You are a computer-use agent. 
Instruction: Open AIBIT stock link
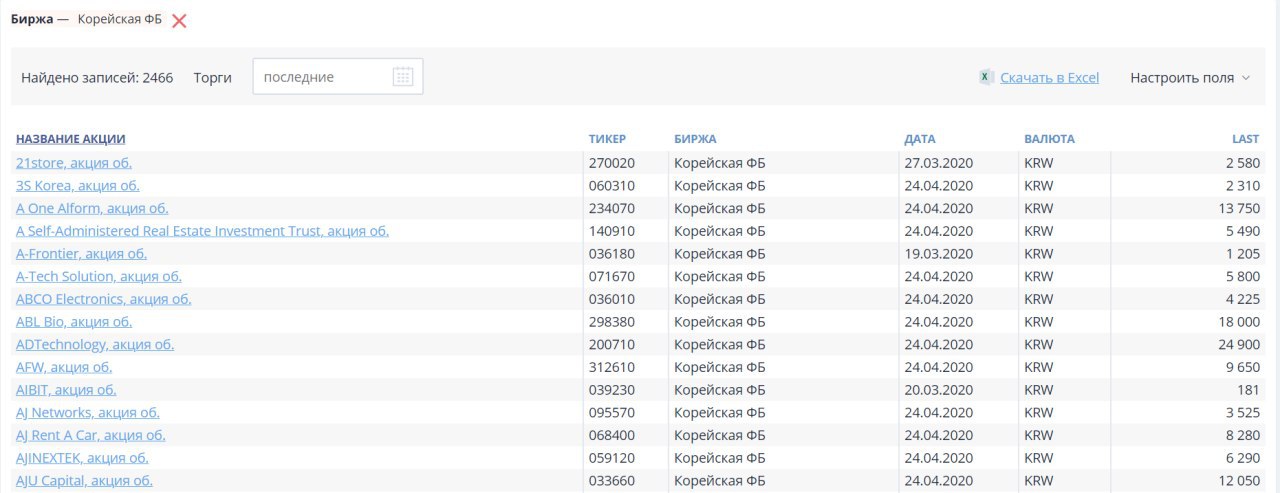[x=66, y=390]
